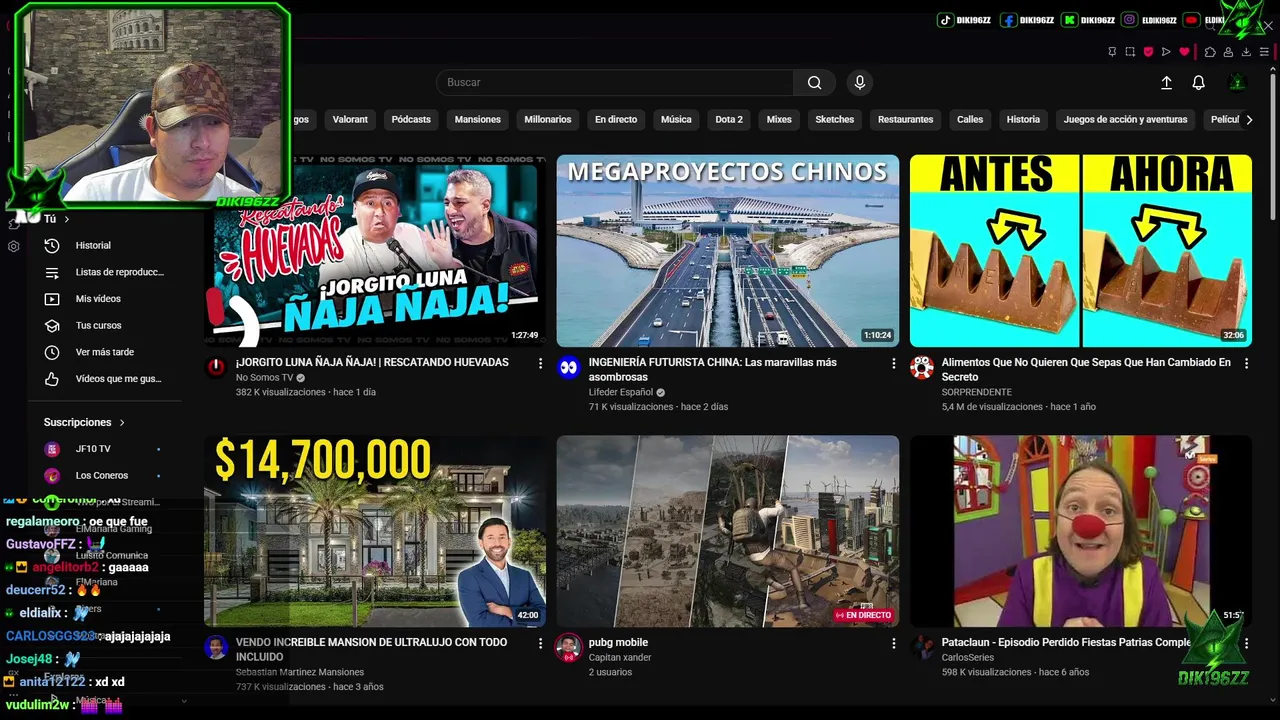Select the Mixes category chip

click(x=779, y=119)
